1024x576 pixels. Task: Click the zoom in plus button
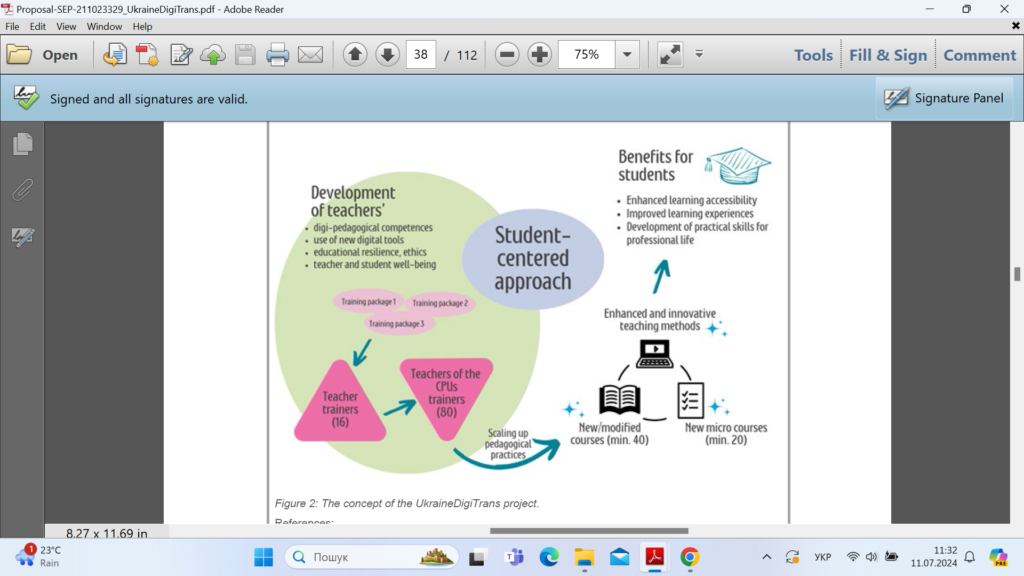tap(540, 55)
